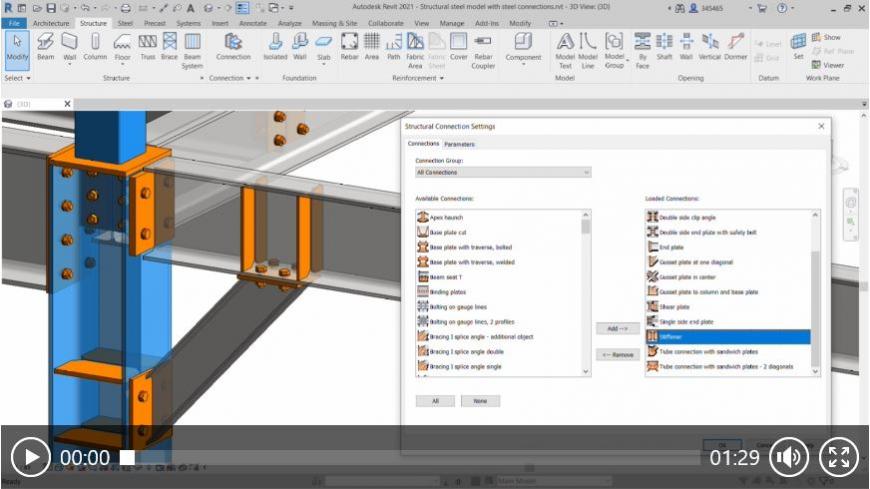This screenshot has height=489, width=870.
Task: Expand the Select panel dropdown
Action: click(x=17, y=78)
